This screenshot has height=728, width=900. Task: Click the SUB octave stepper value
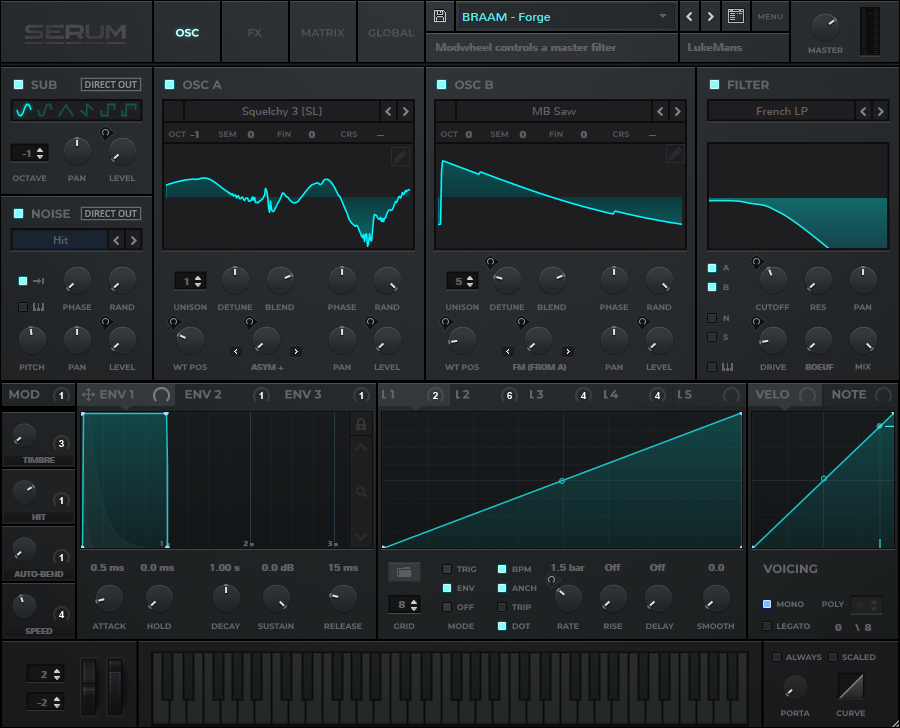tap(30, 153)
